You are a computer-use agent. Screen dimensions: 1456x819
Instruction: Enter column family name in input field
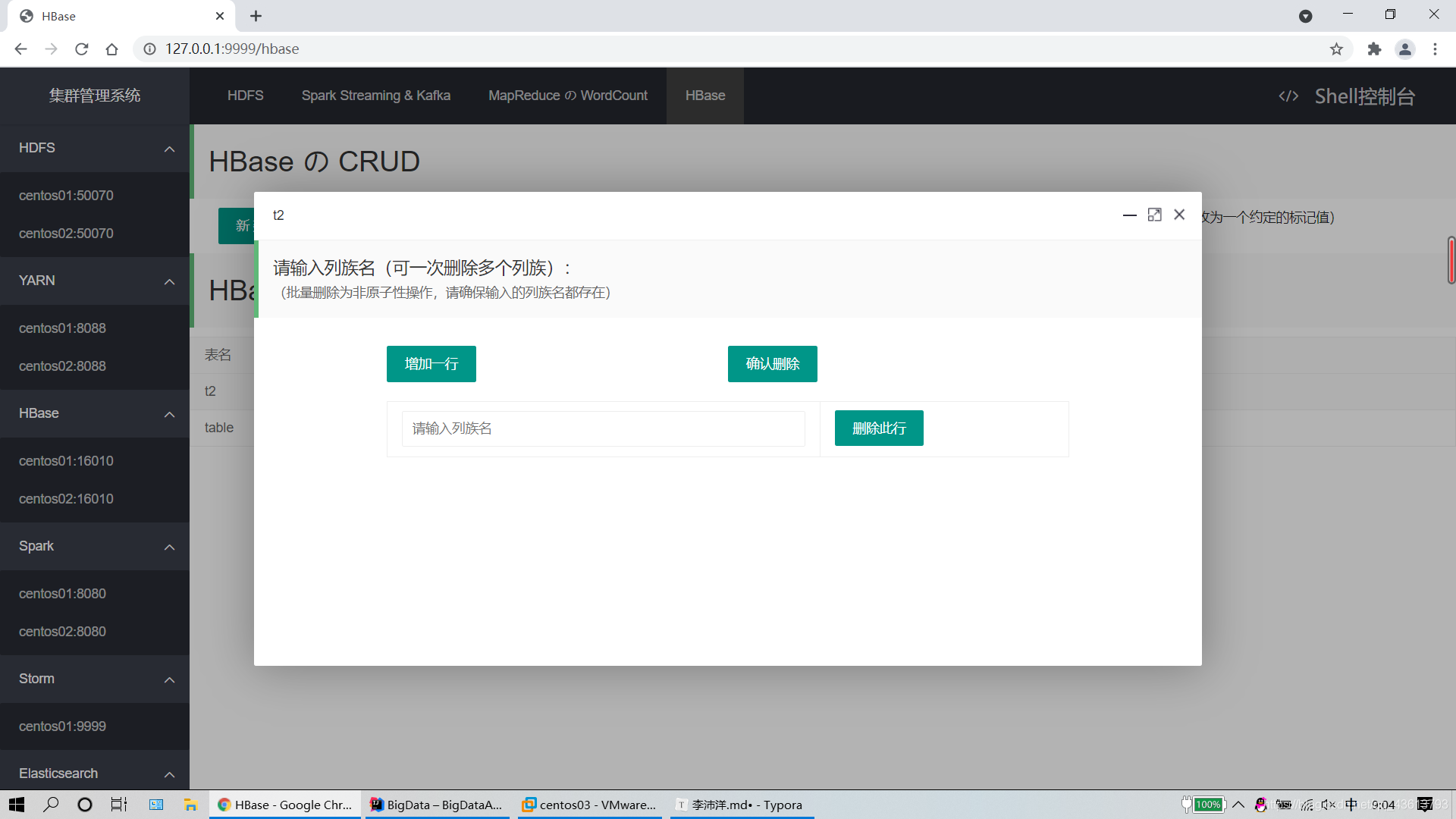603,428
